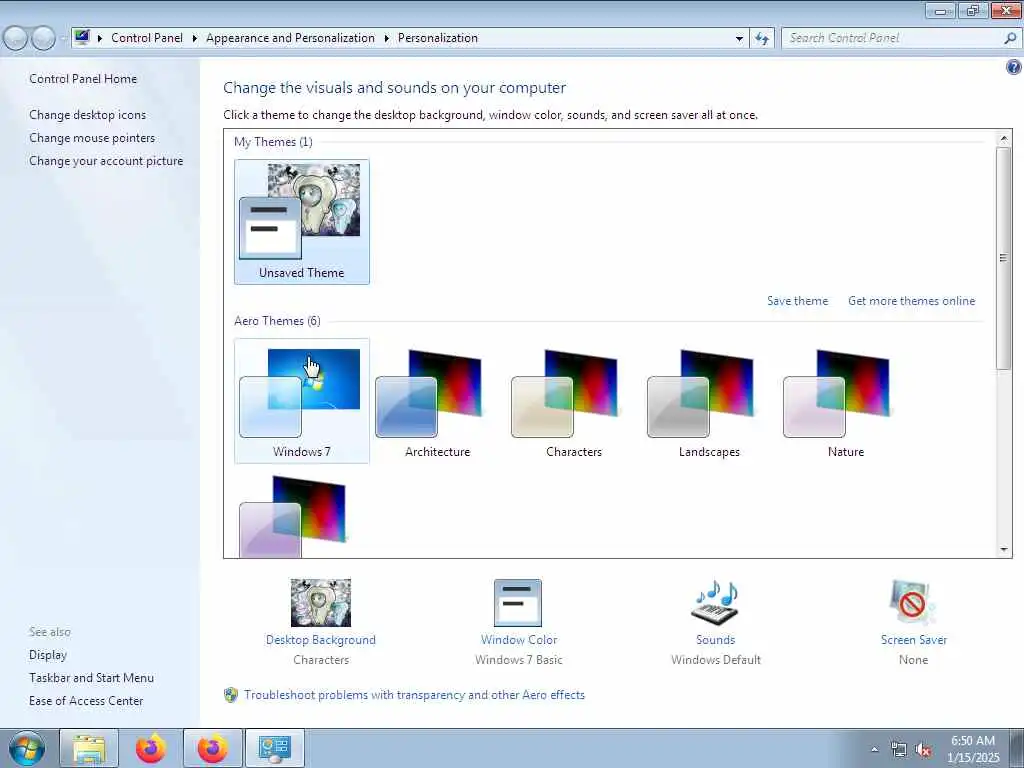The width and height of the screenshot is (1024, 768).
Task: Apply the Architecture theme
Action: [438, 400]
